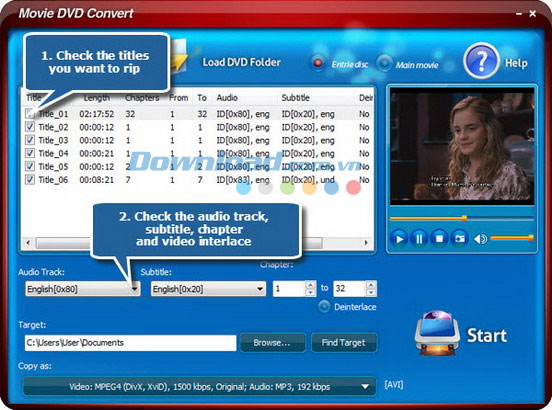Open the Subtitle English[0x20] dropdown

(208, 289)
